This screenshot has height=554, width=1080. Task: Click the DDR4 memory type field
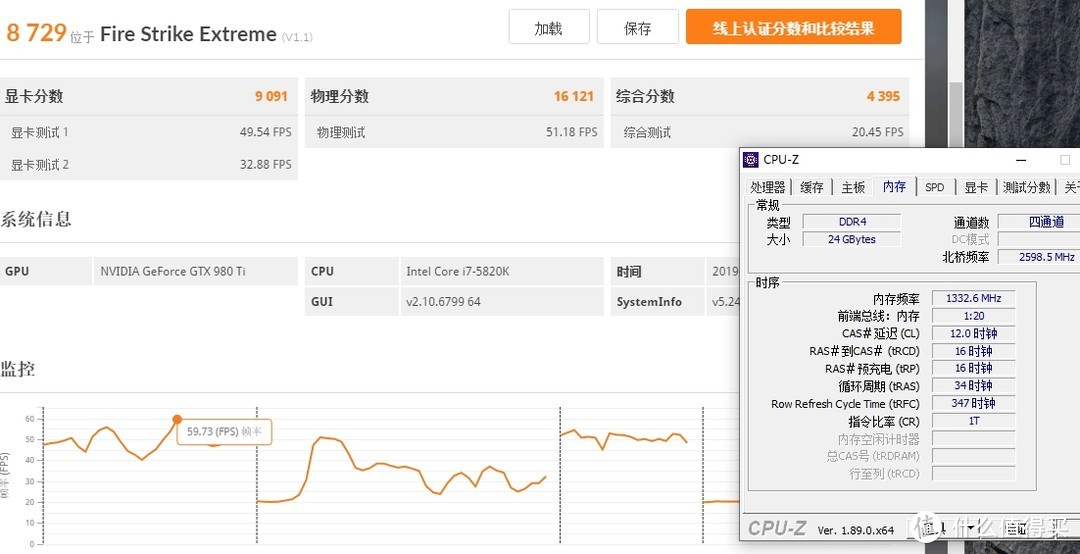pos(852,222)
